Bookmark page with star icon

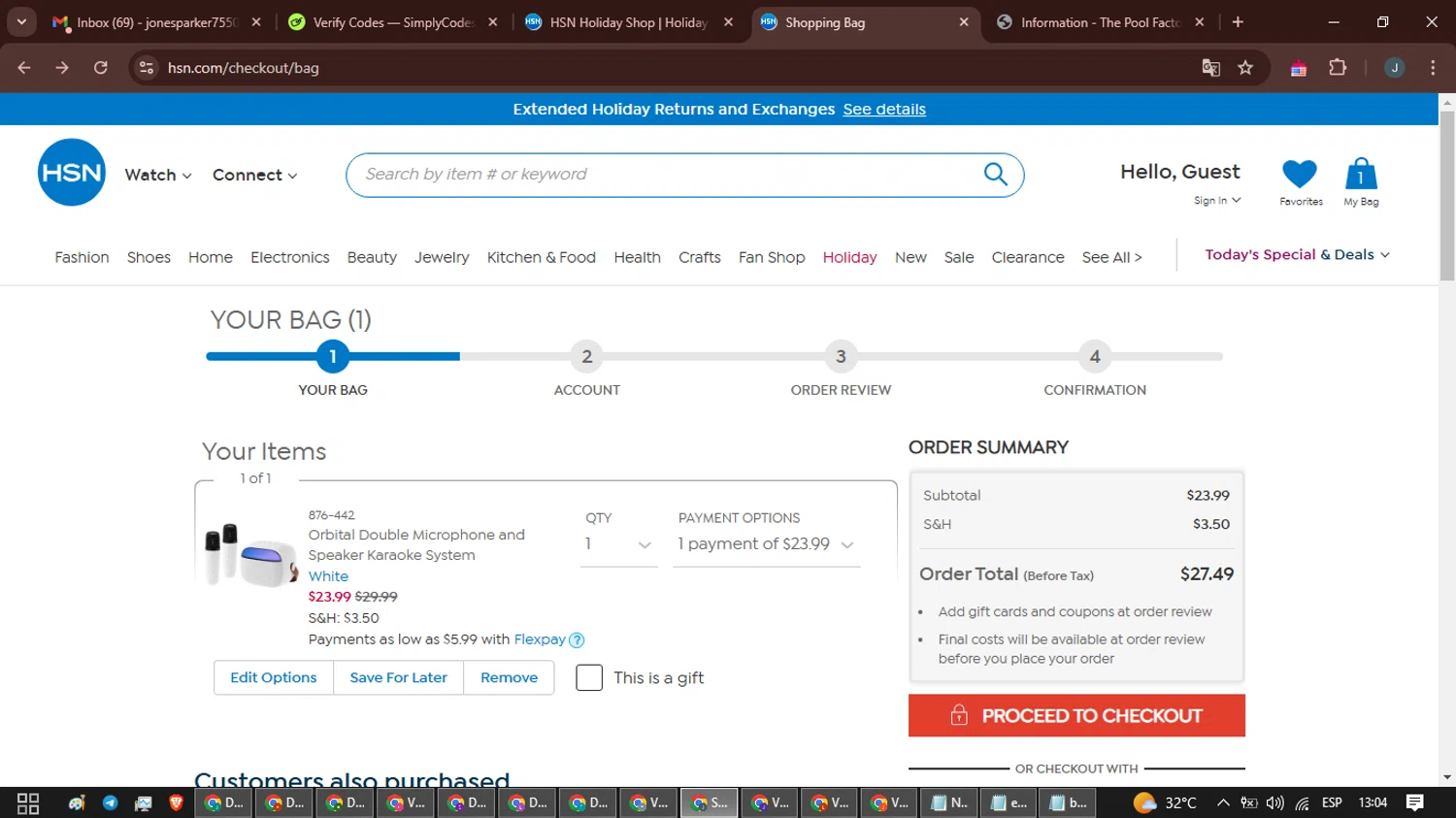1245,68
